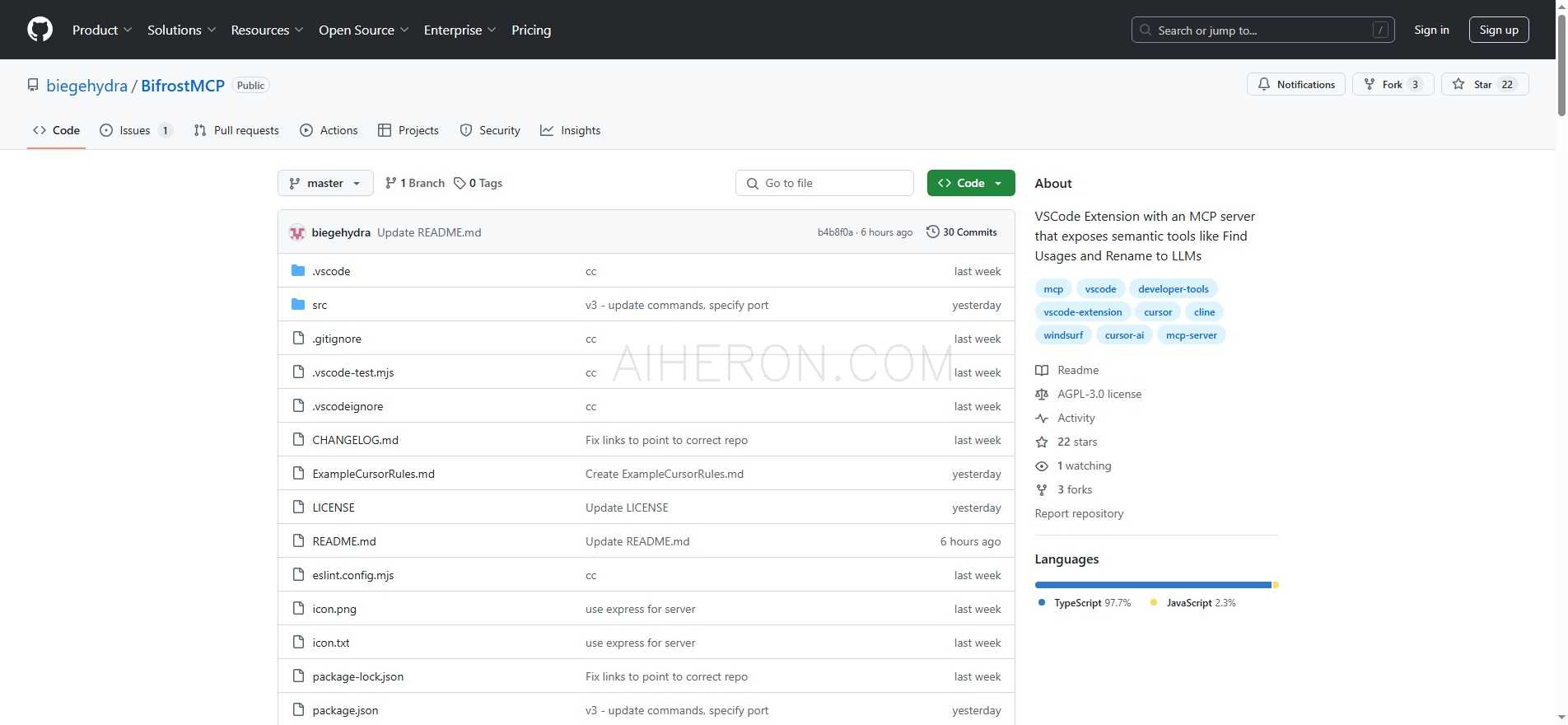Click the watching eye icon
Image resolution: width=1568 pixels, height=725 pixels.
1042,465
